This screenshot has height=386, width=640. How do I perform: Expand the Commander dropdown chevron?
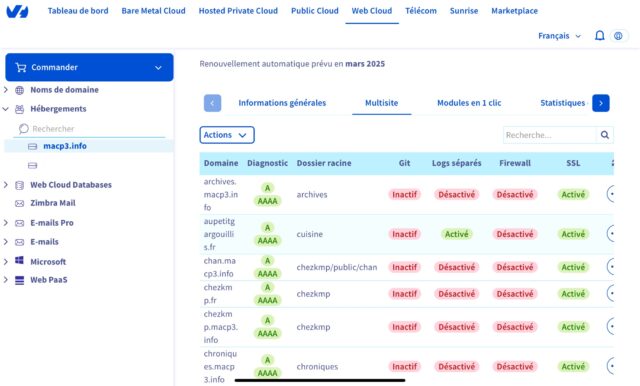[158, 68]
